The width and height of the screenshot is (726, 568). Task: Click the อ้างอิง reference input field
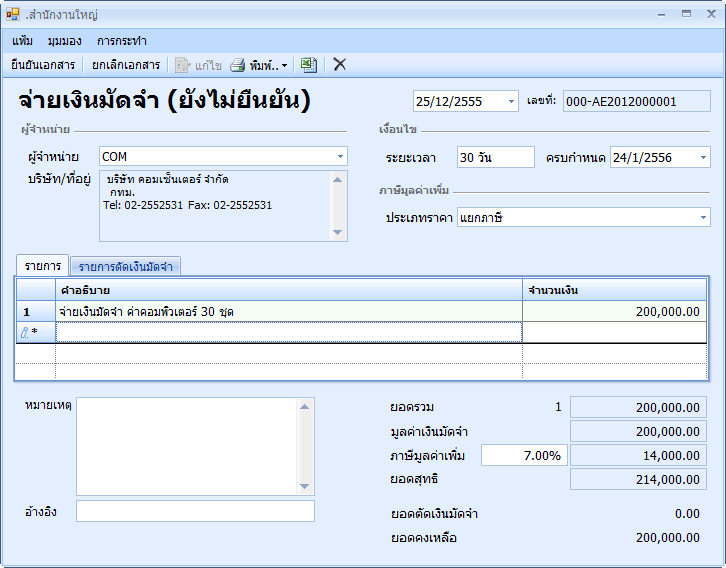coord(195,511)
